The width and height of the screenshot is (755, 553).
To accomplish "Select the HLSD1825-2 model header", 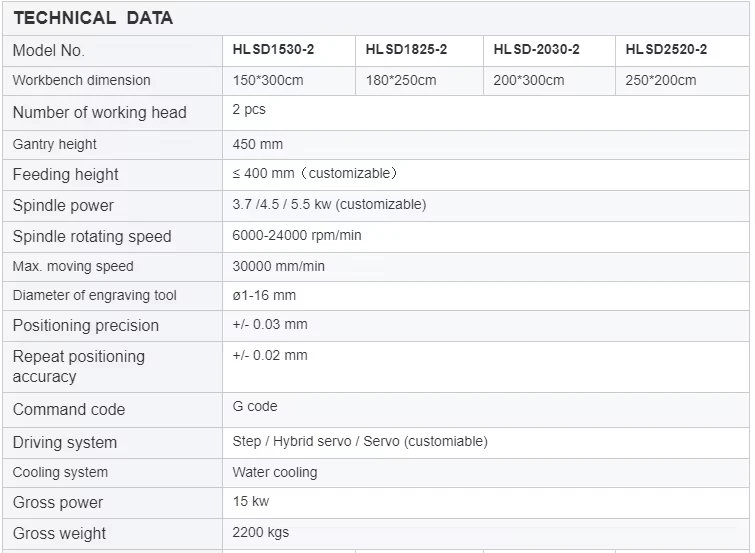I will tap(406, 49).
